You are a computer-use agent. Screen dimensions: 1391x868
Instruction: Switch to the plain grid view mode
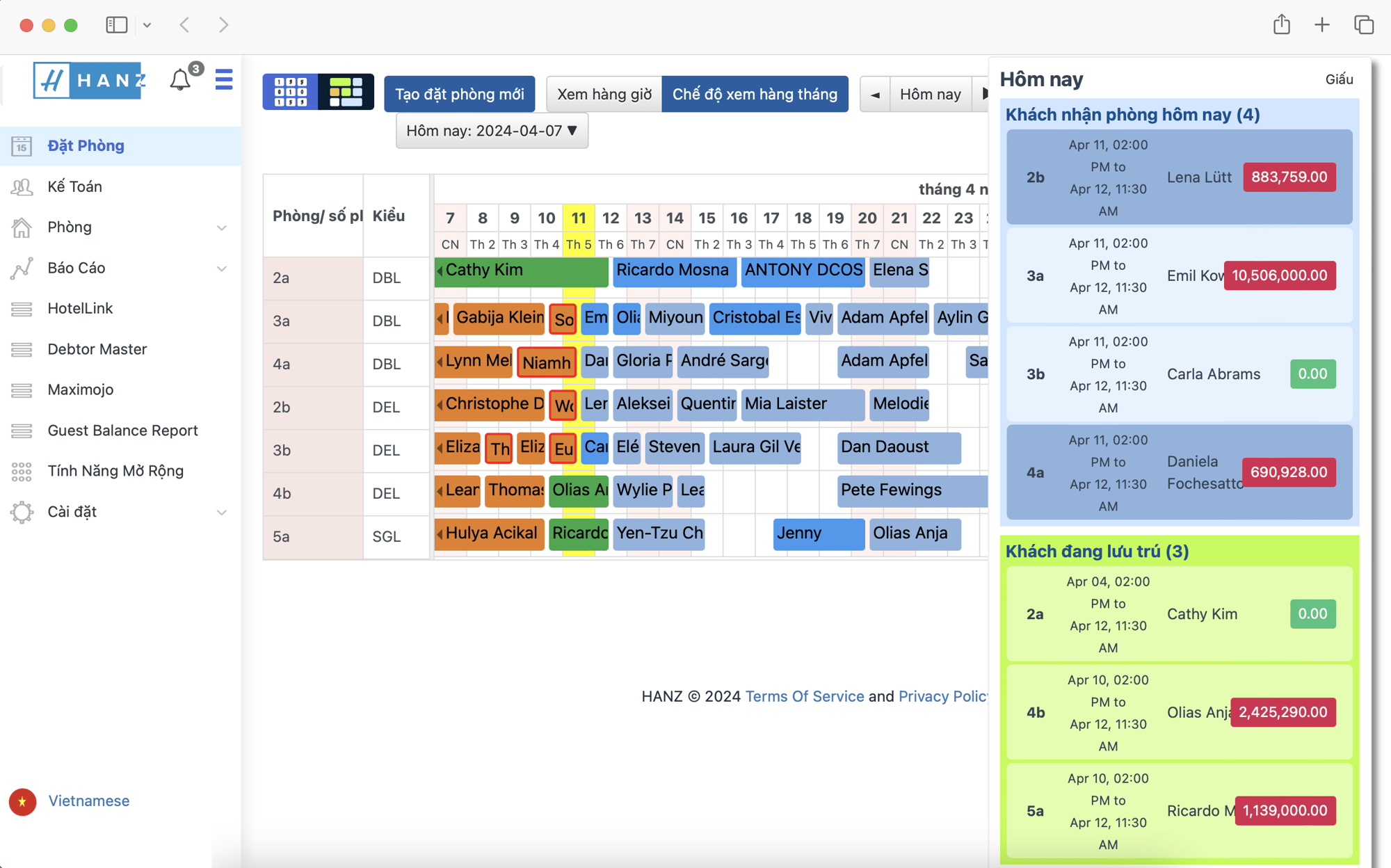pos(290,91)
